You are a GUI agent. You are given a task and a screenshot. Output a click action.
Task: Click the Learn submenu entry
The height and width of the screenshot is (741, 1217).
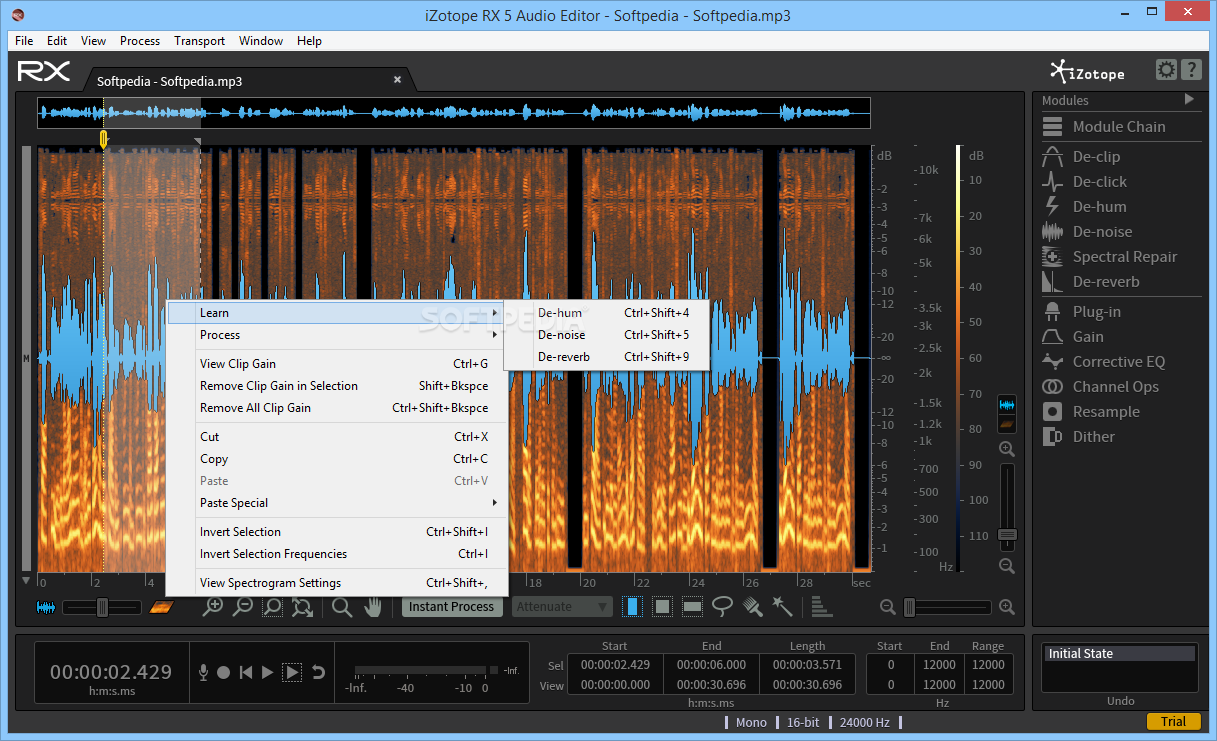click(337, 313)
